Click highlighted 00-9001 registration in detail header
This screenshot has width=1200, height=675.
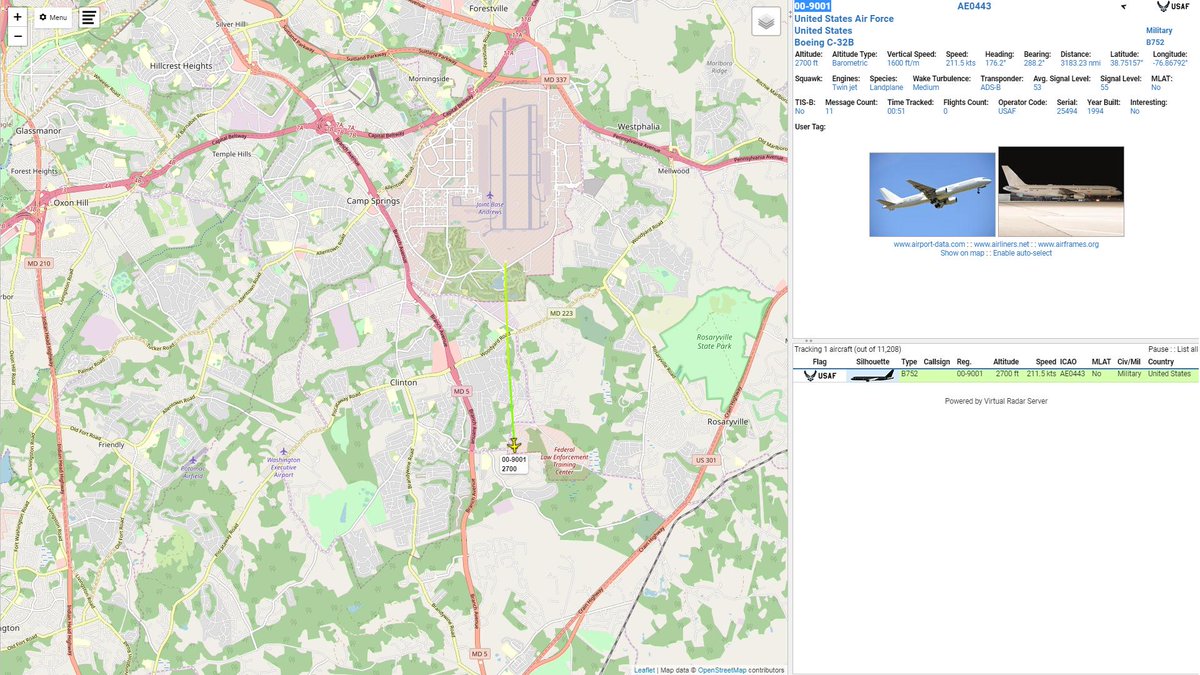tap(812, 7)
